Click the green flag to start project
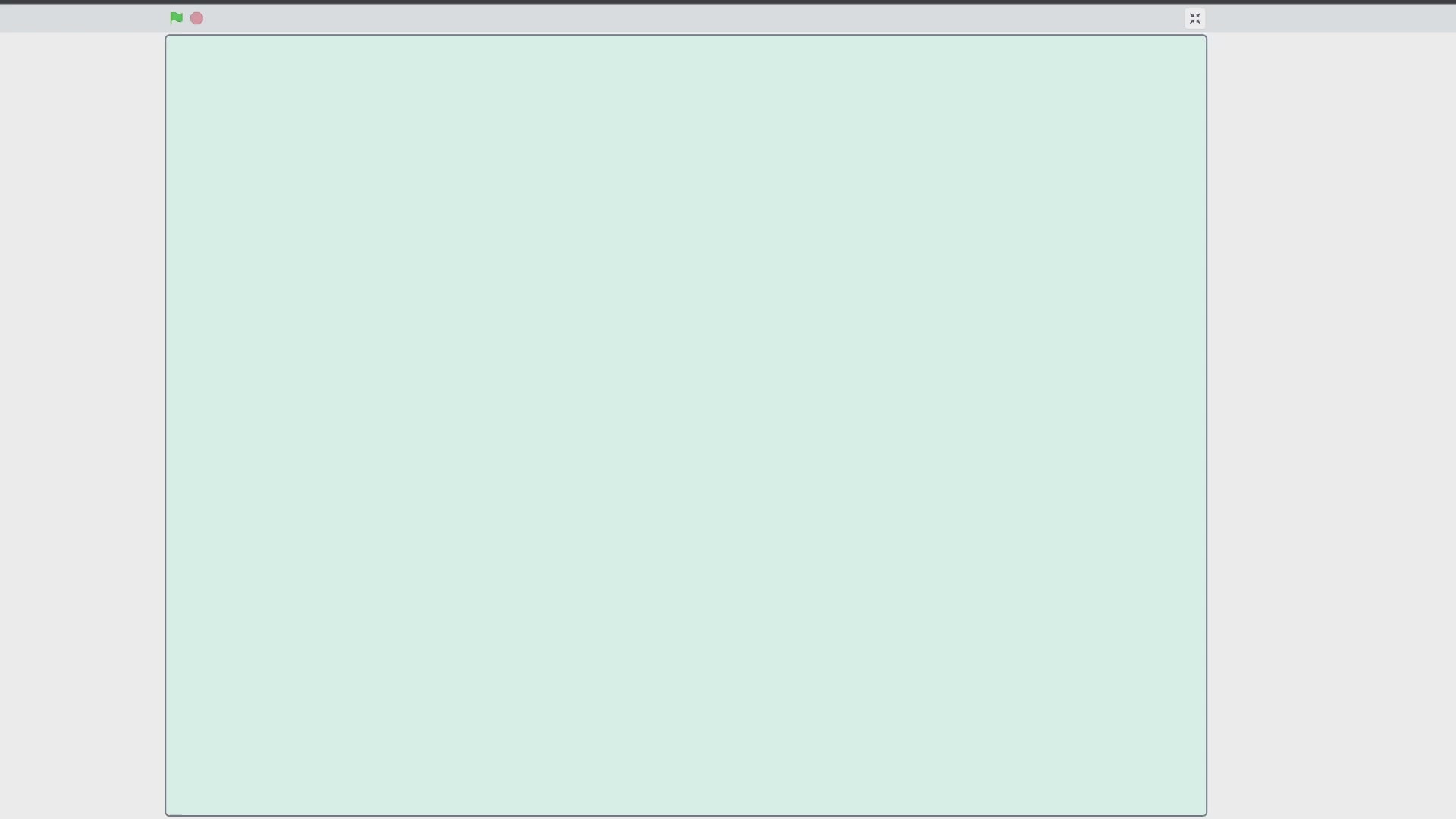 click(x=176, y=18)
